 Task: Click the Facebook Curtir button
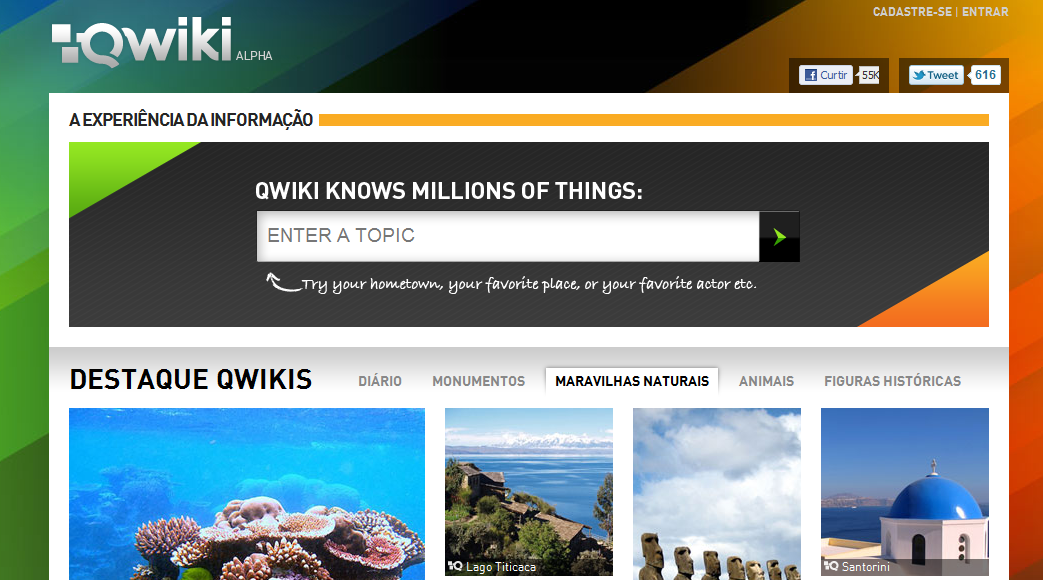(x=825, y=75)
